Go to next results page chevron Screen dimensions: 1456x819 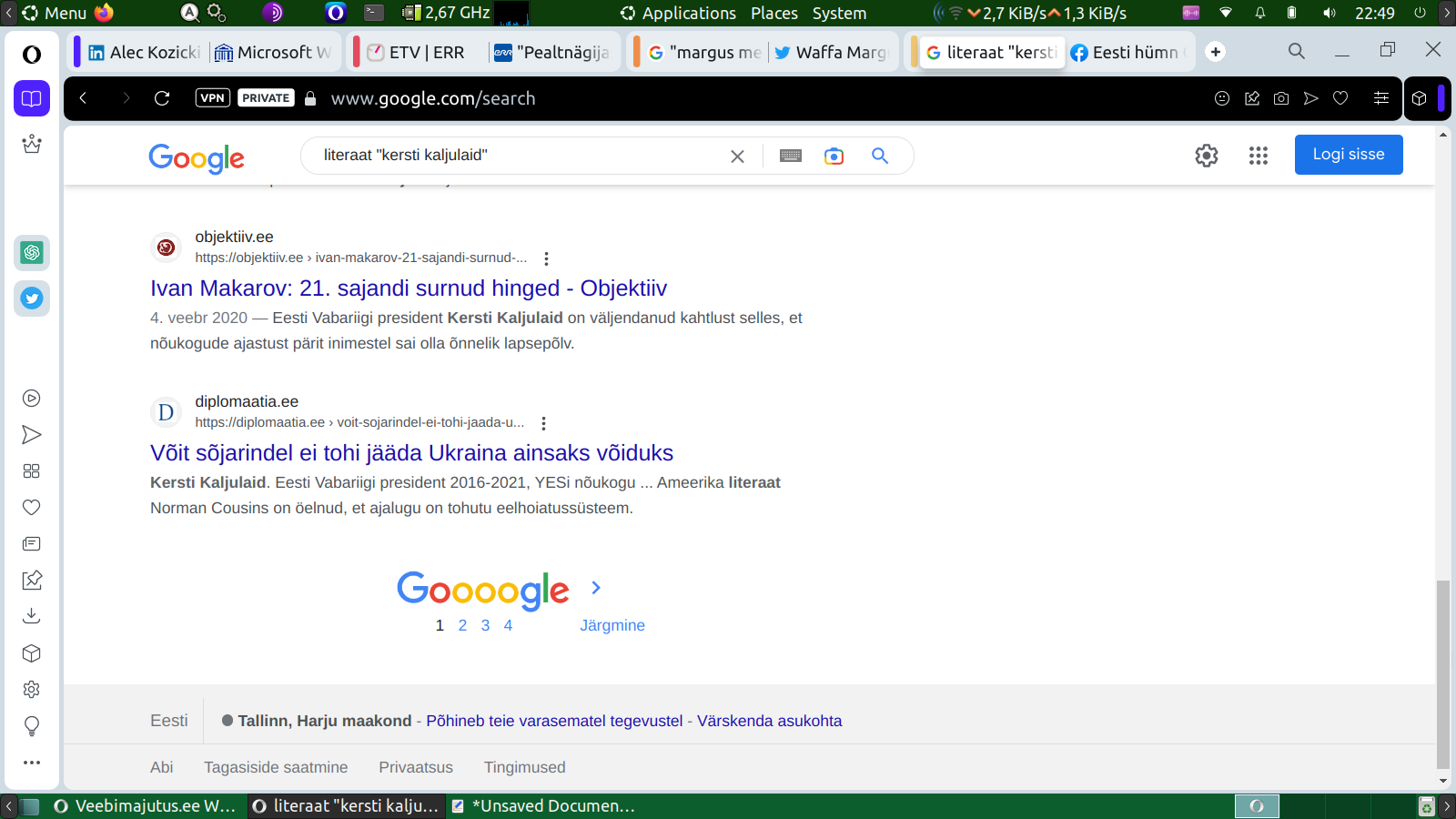(x=596, y=588)
